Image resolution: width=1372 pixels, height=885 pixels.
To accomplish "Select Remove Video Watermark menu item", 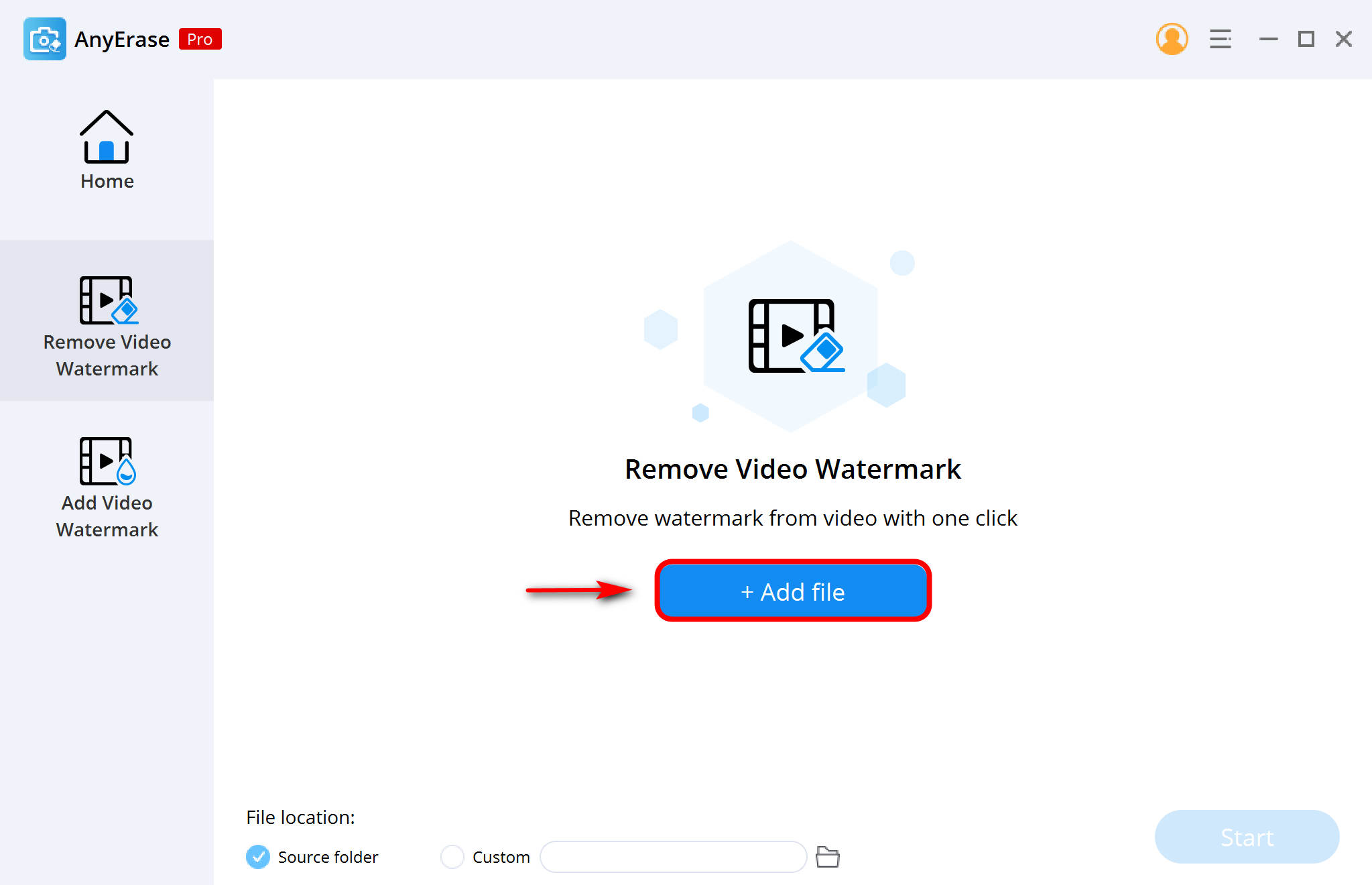I will [x=107, y=320].
